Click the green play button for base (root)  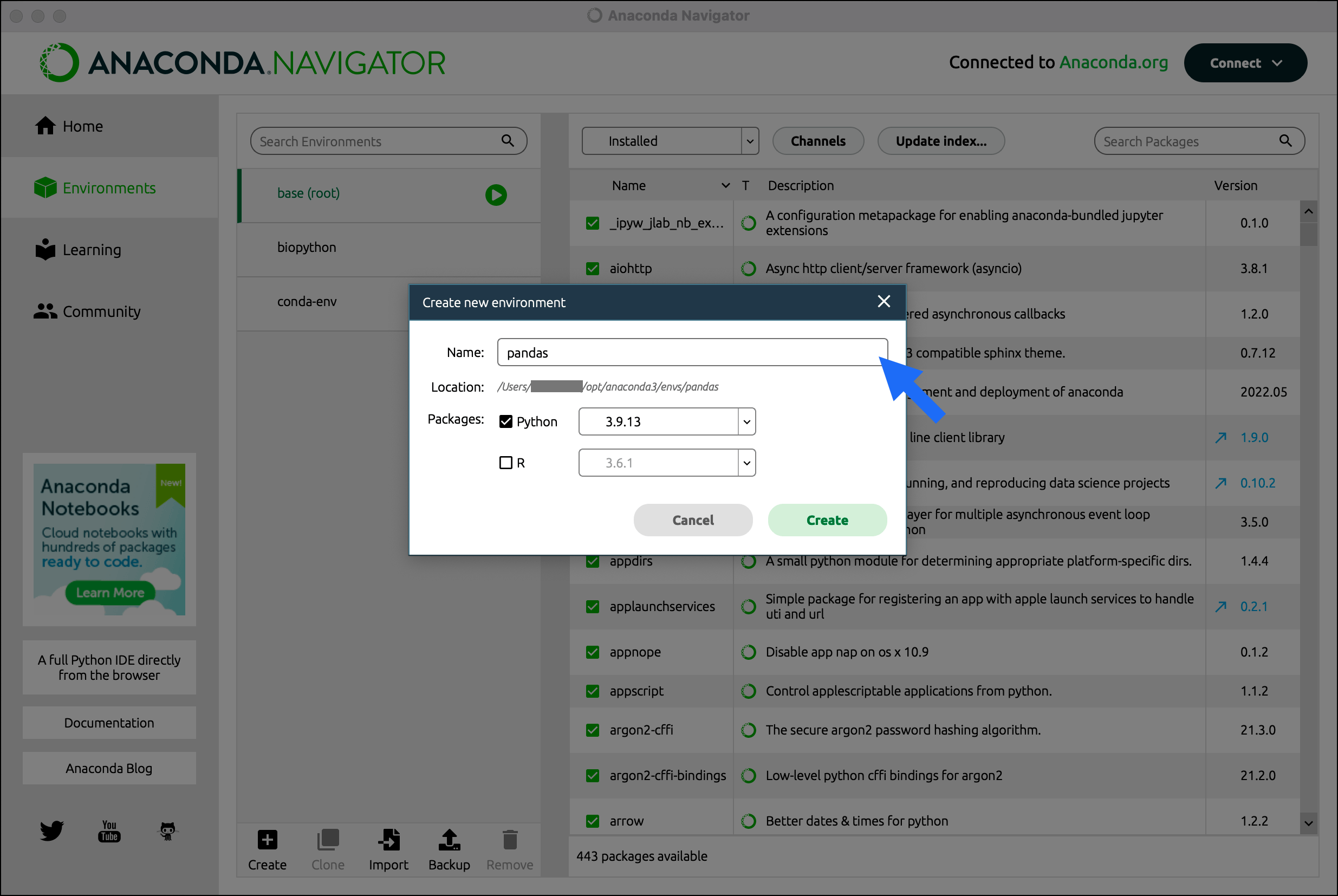[496, 195]
